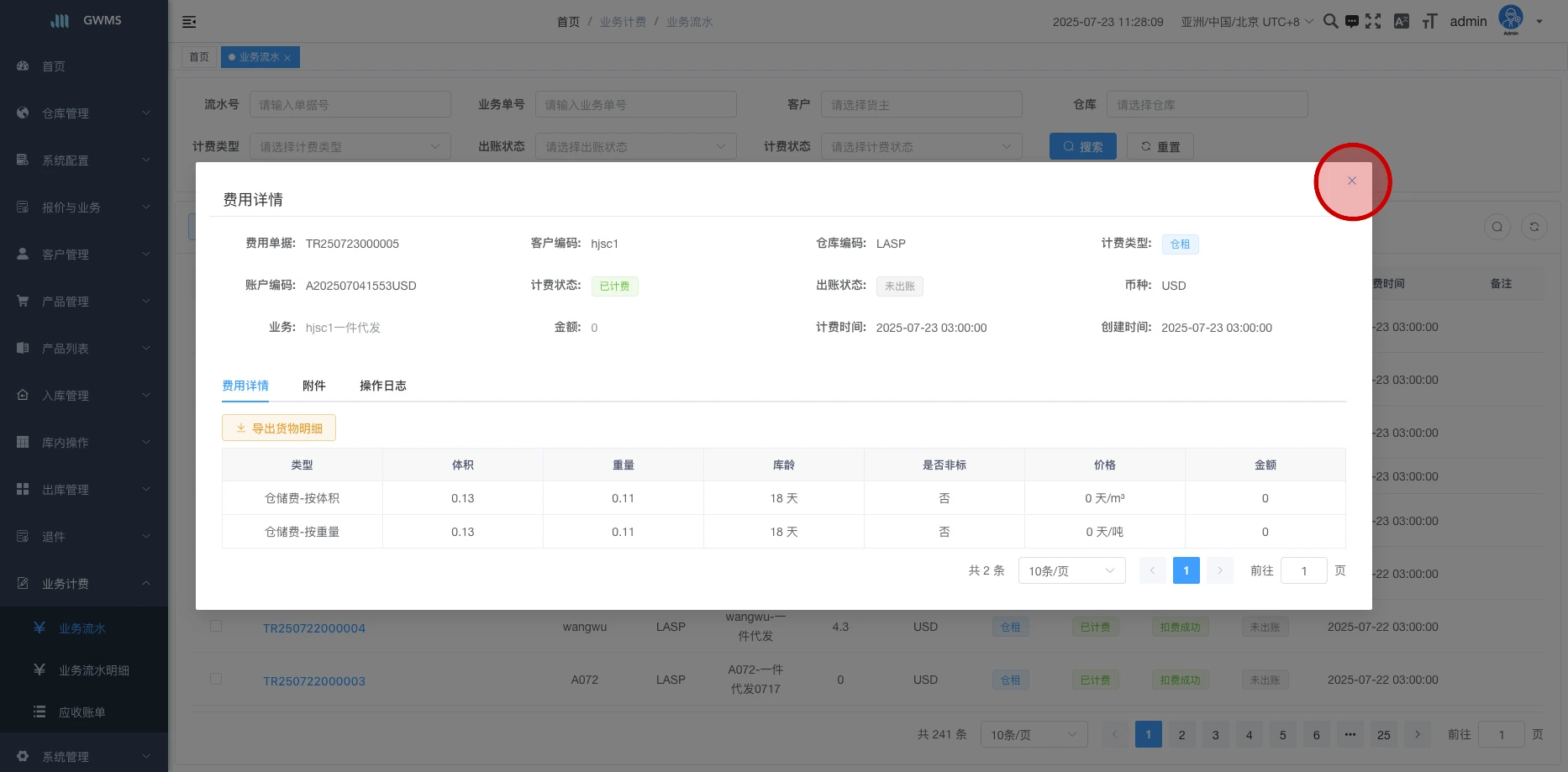Screen dimensions: 1568x772
Task: Click the refresh icon above table
Action: pyautogui.click(x=1534, y=227)
